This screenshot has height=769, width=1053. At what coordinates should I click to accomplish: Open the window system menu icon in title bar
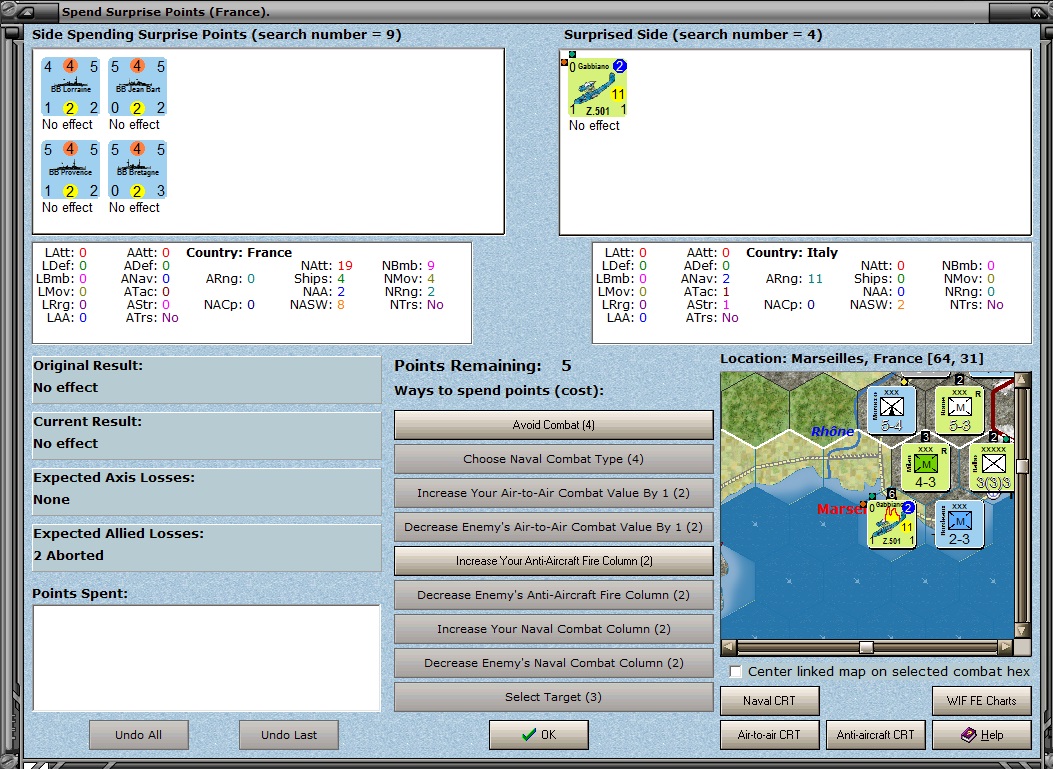click(x=28, y=11)
